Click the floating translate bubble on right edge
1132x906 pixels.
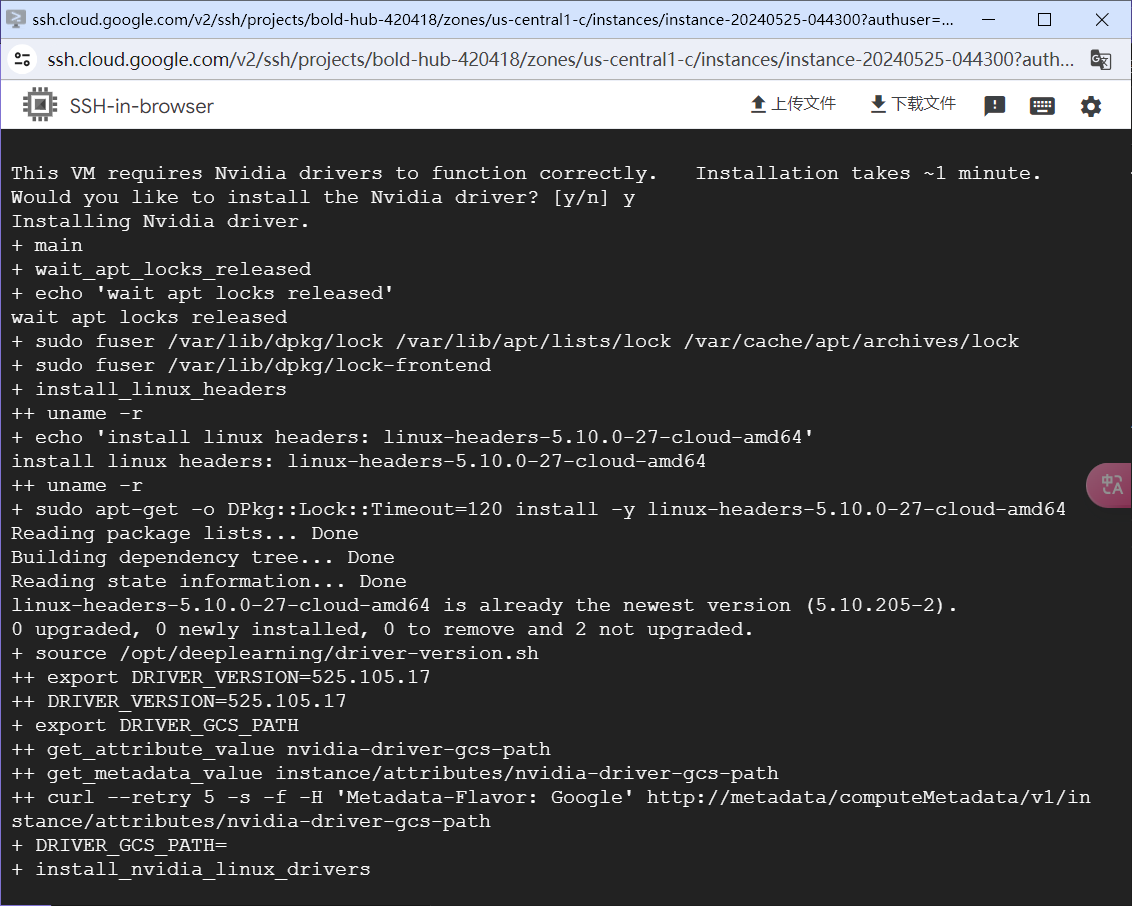click(1109, 485)
